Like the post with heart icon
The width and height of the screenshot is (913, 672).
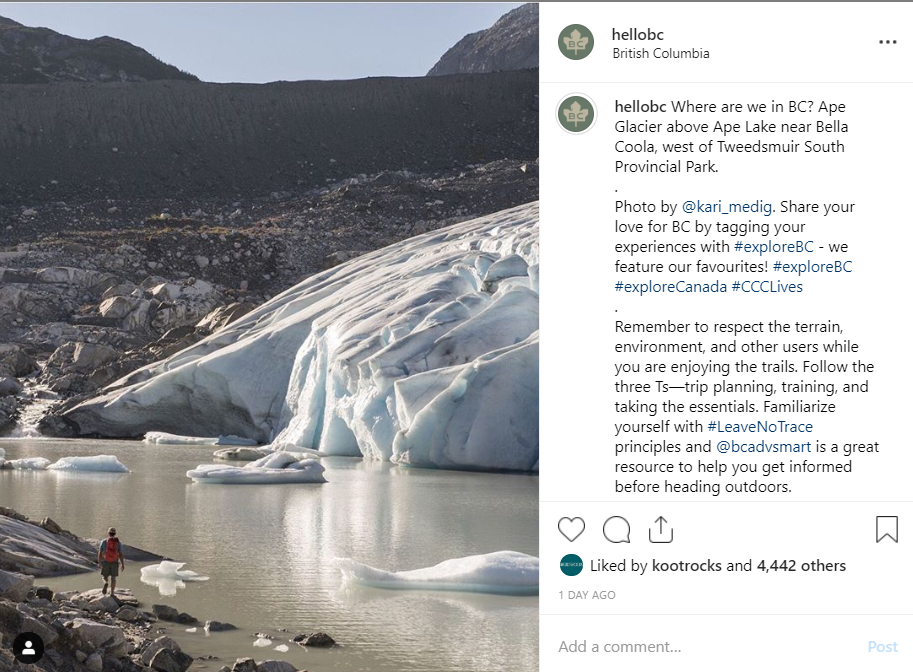pyautogui.click(x=571, y=529)
